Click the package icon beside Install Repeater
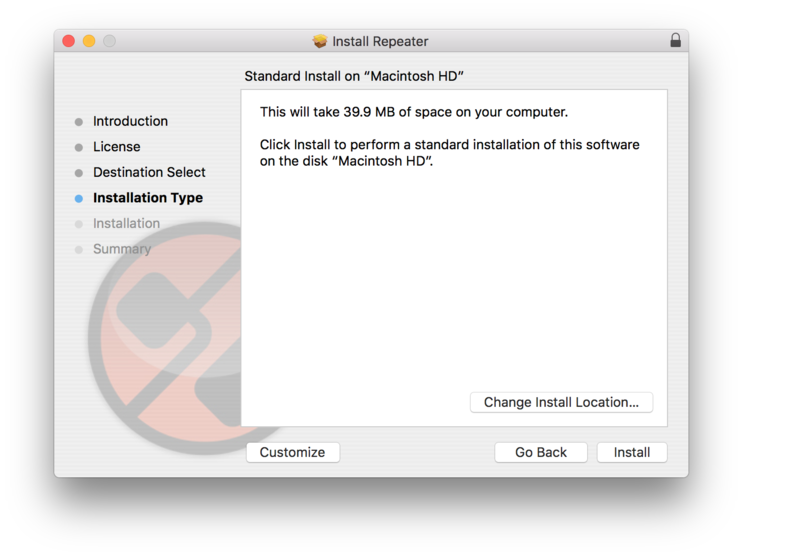The height and width of the screenshot is (552, 800). click(x=320, y=42)
